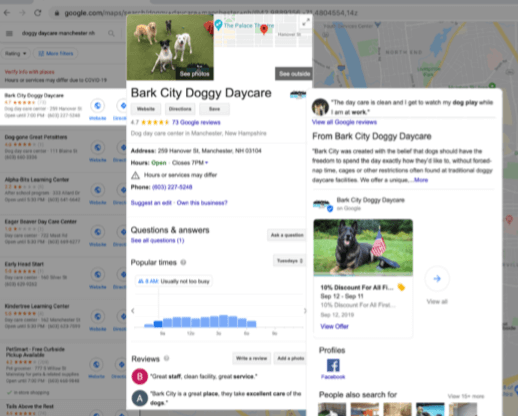The image size is (518, 416).
Task: Click Suggest an edit link
Action: [x=151, y=203]
